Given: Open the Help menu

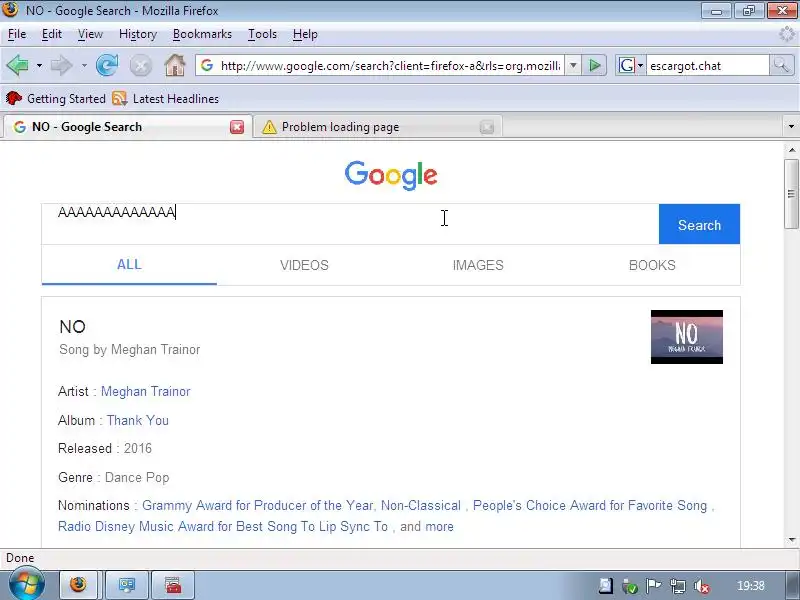Looking at the screenshot, I should pyautogui.click(x=305, y=34).
